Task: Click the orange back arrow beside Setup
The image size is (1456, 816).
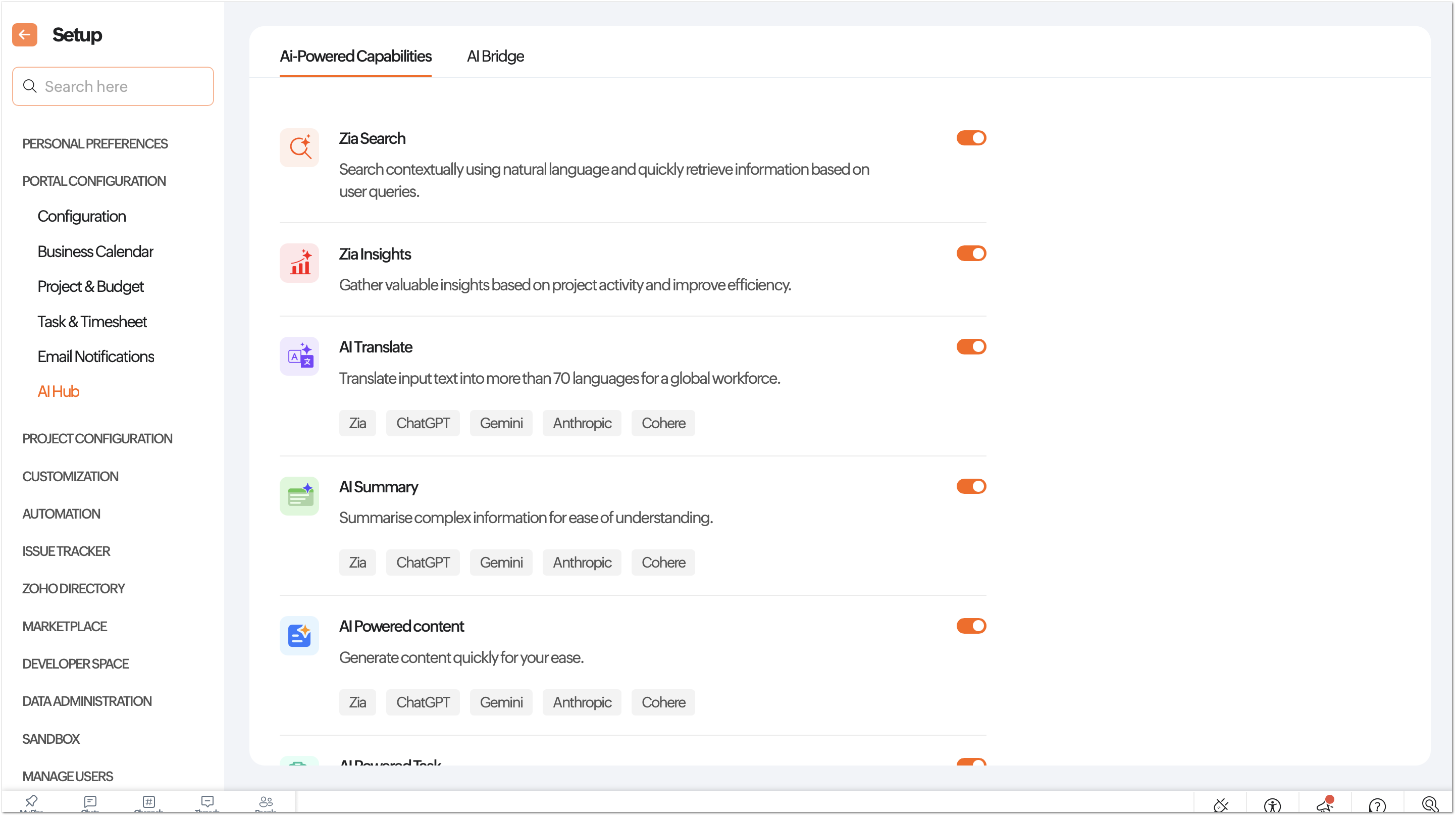Action: point(24,35)
